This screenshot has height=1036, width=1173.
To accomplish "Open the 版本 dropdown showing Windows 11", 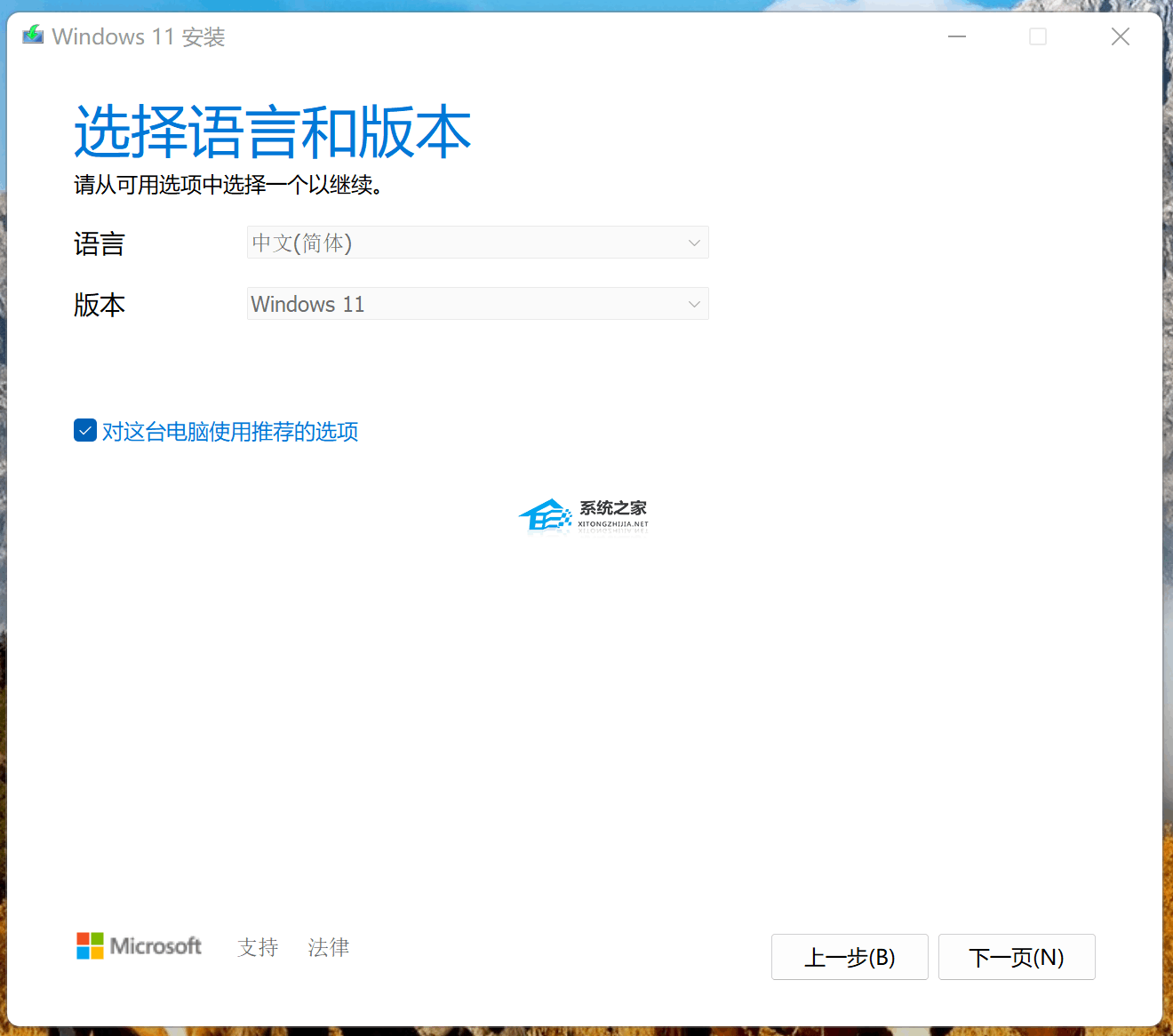I will (x=477, y=303).
